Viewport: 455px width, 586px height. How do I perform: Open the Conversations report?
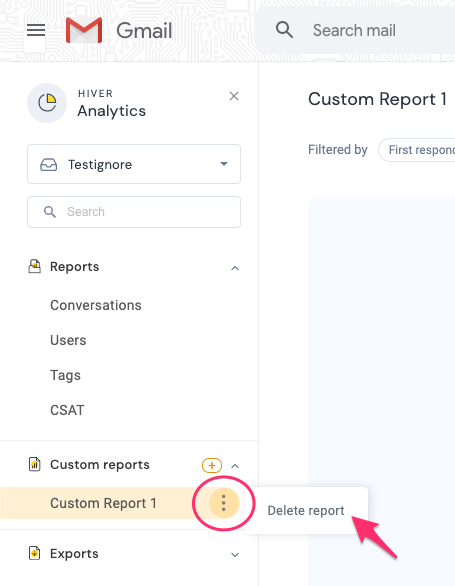tap(96, 305)
